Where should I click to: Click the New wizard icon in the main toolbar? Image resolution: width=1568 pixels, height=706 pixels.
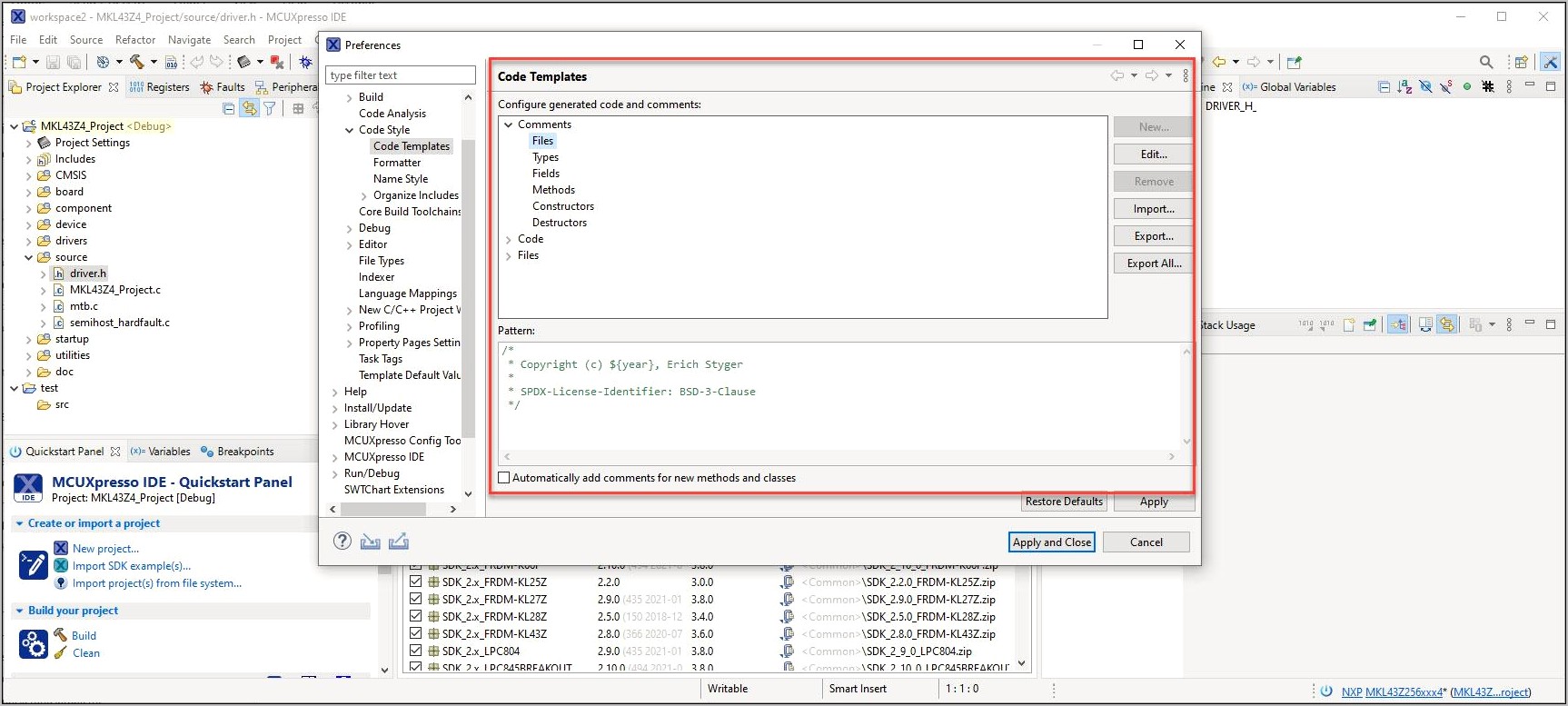[x=18, y=62]
